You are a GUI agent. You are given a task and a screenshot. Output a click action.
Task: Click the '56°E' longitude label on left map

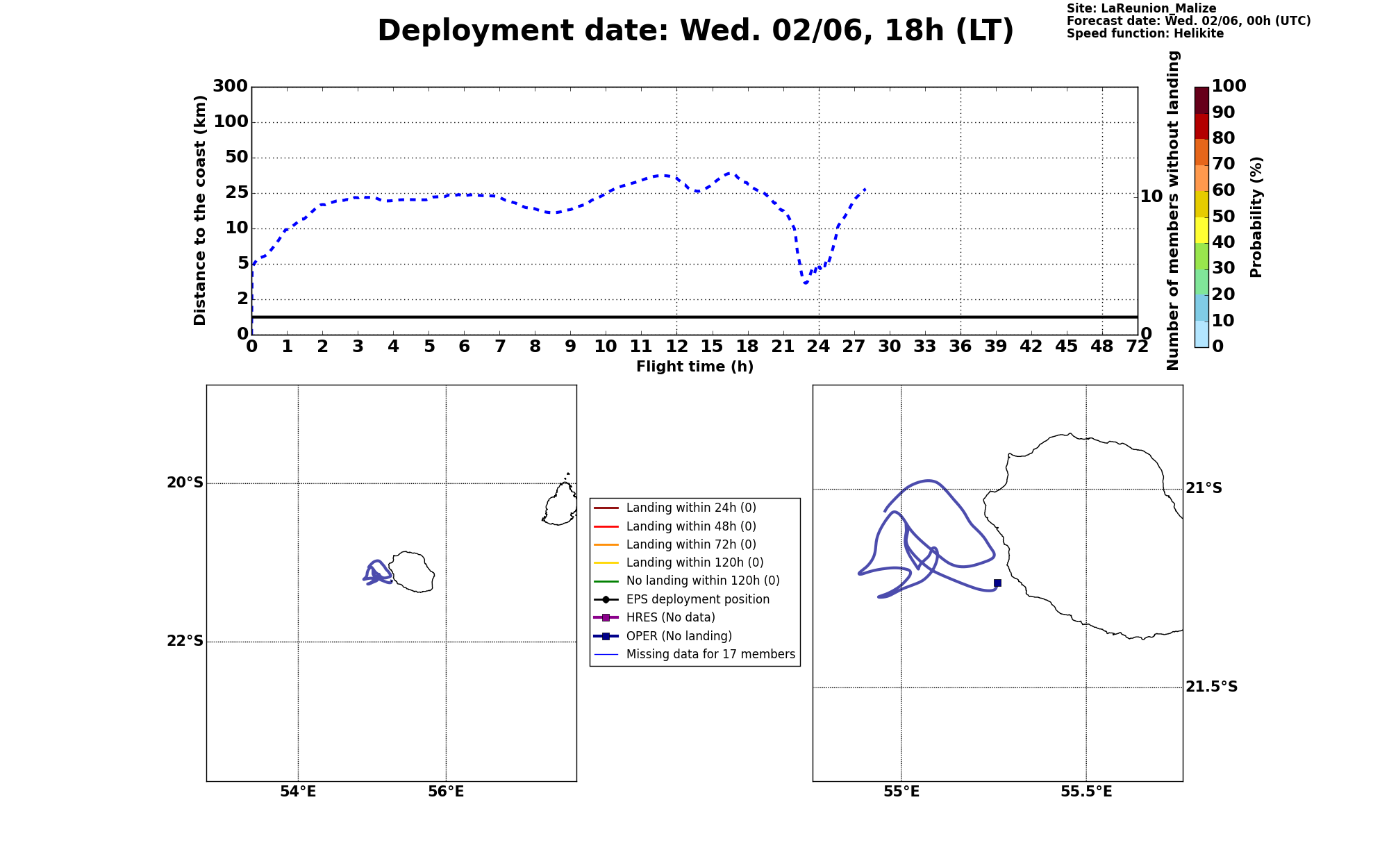pyautogui.click(x=446, y=792)
